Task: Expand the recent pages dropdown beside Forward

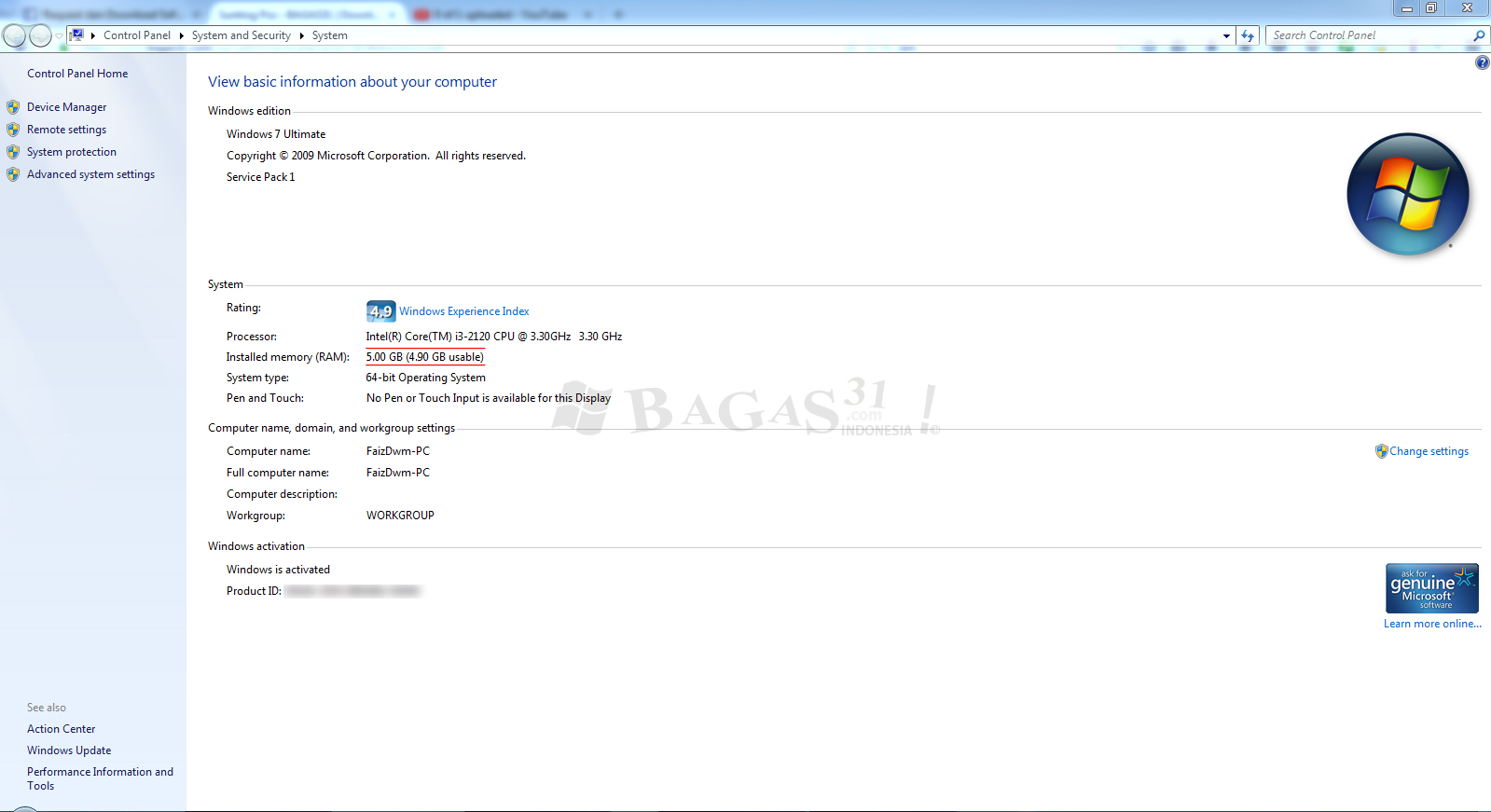Action: 60,35
